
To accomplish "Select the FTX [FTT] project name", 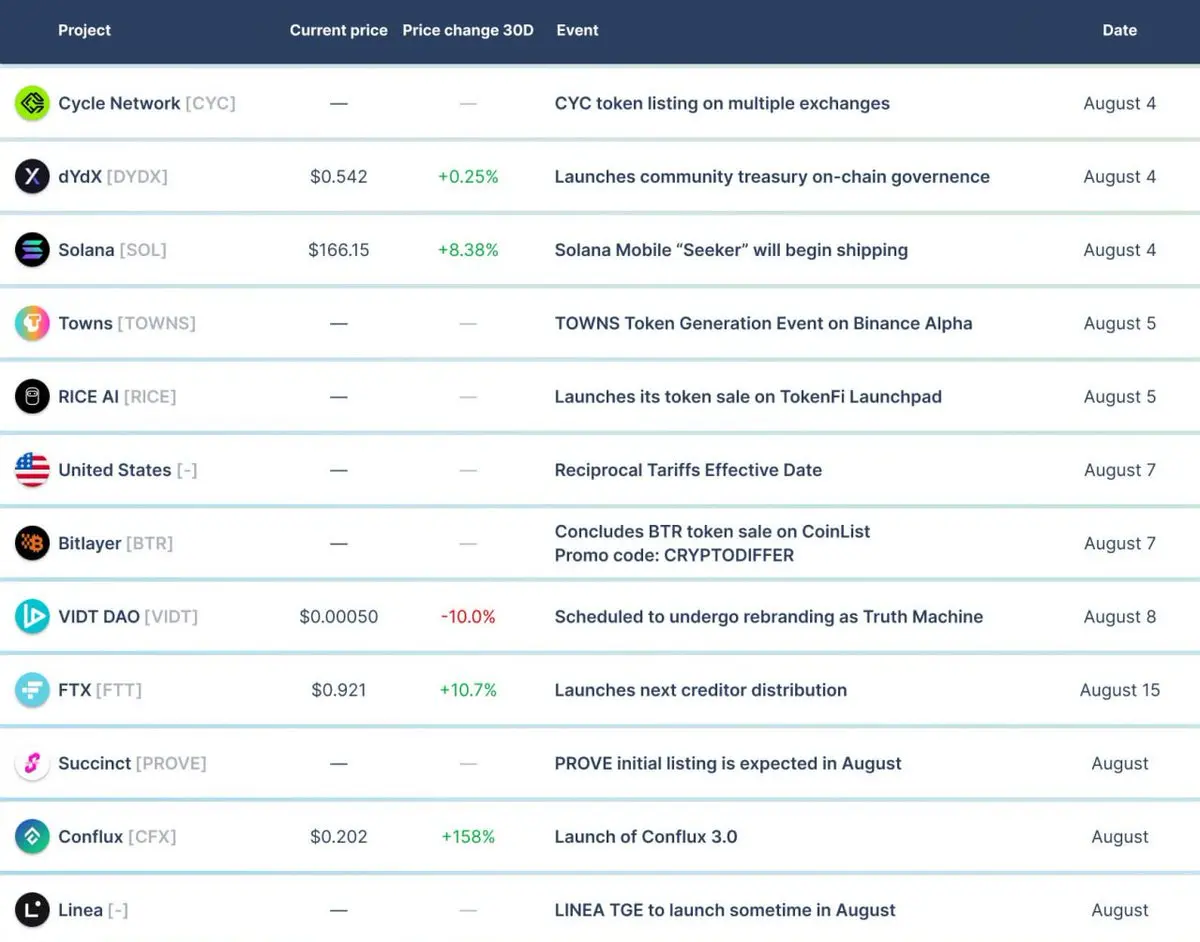I will pos(100,690).
